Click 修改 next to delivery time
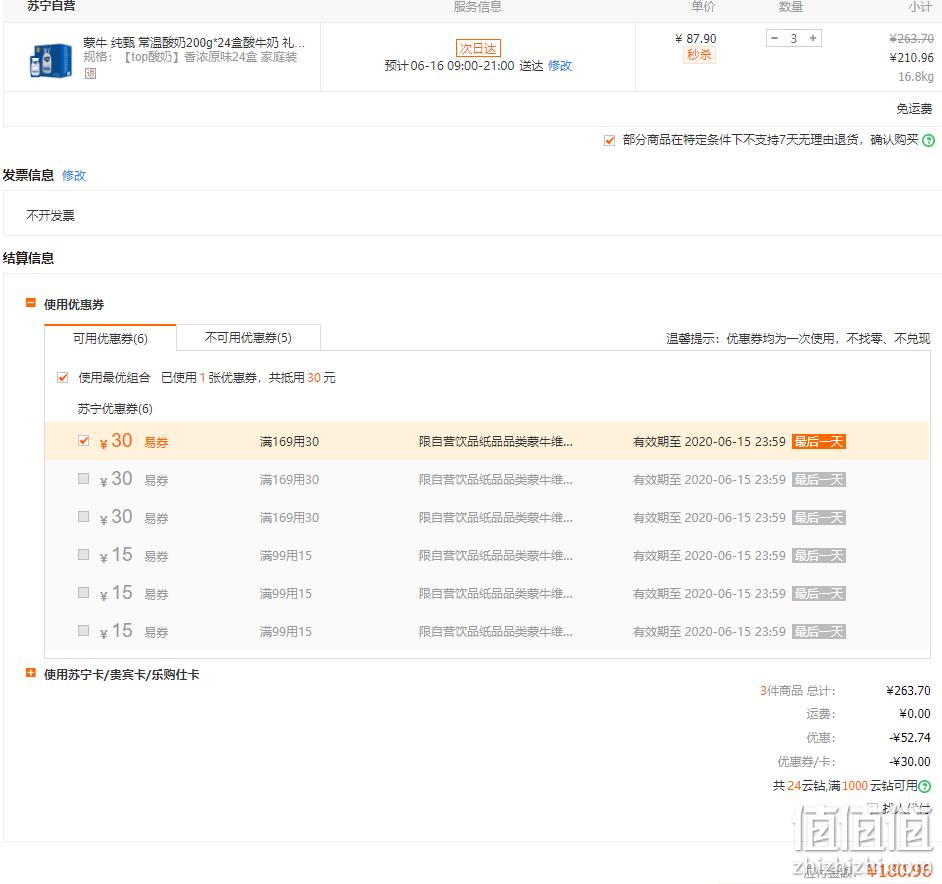 559,66
